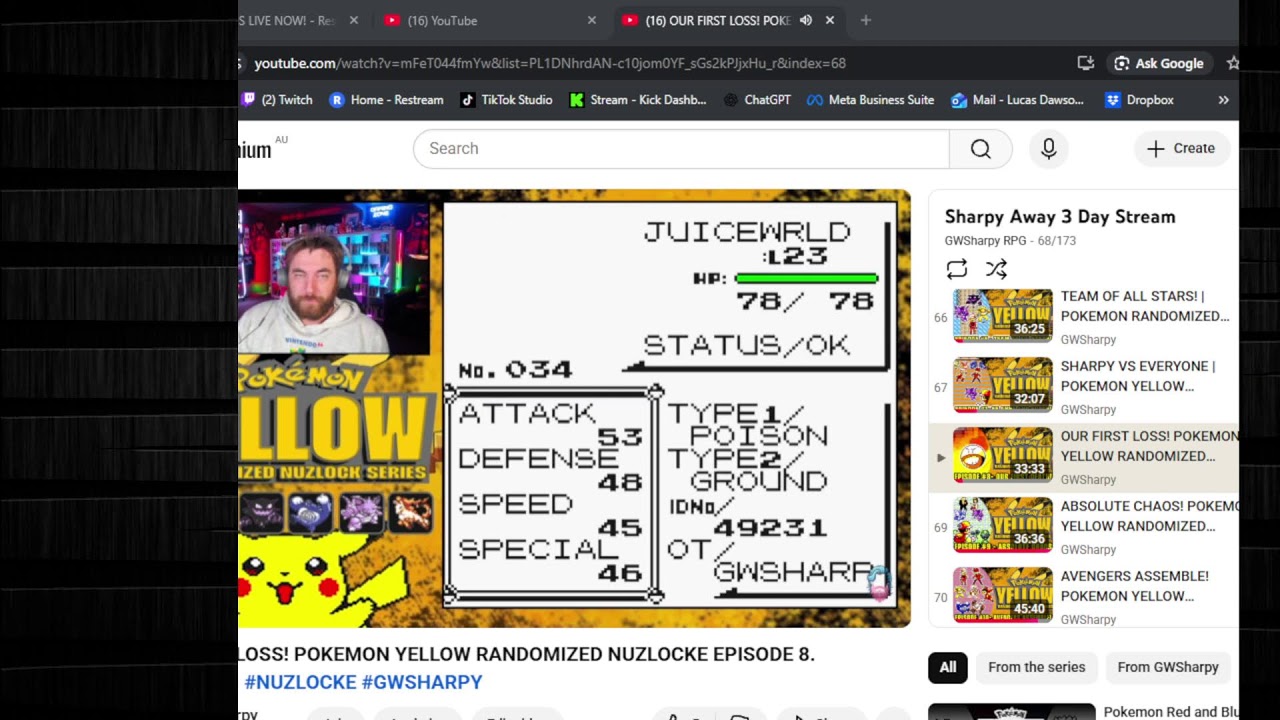Play TEAM OF ALL STARS video thumbnail
This screenshot has width=1280, height=720.
[1003, 316]
